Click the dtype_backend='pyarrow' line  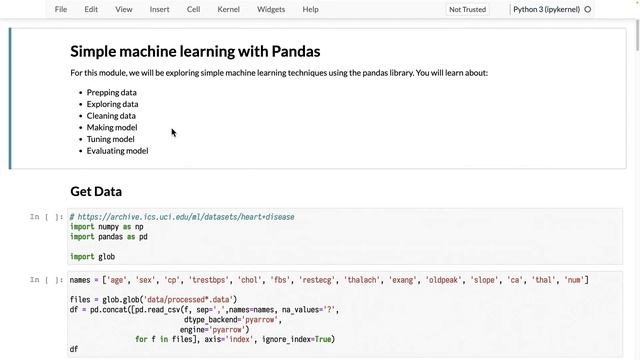coord(233,320)
